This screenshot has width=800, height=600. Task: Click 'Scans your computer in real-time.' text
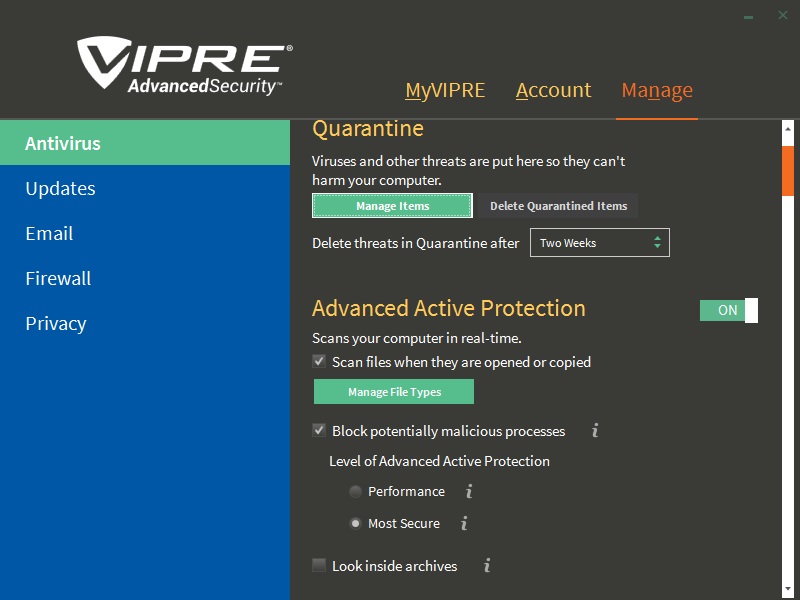[417, 338]
